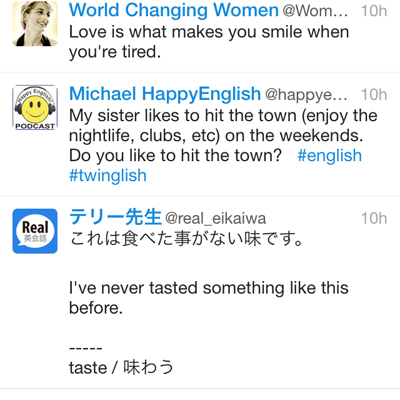Viewport: 400px width, 400px height.
Task: Tap the truncated @Wom… handle
Action: [315, 11]
